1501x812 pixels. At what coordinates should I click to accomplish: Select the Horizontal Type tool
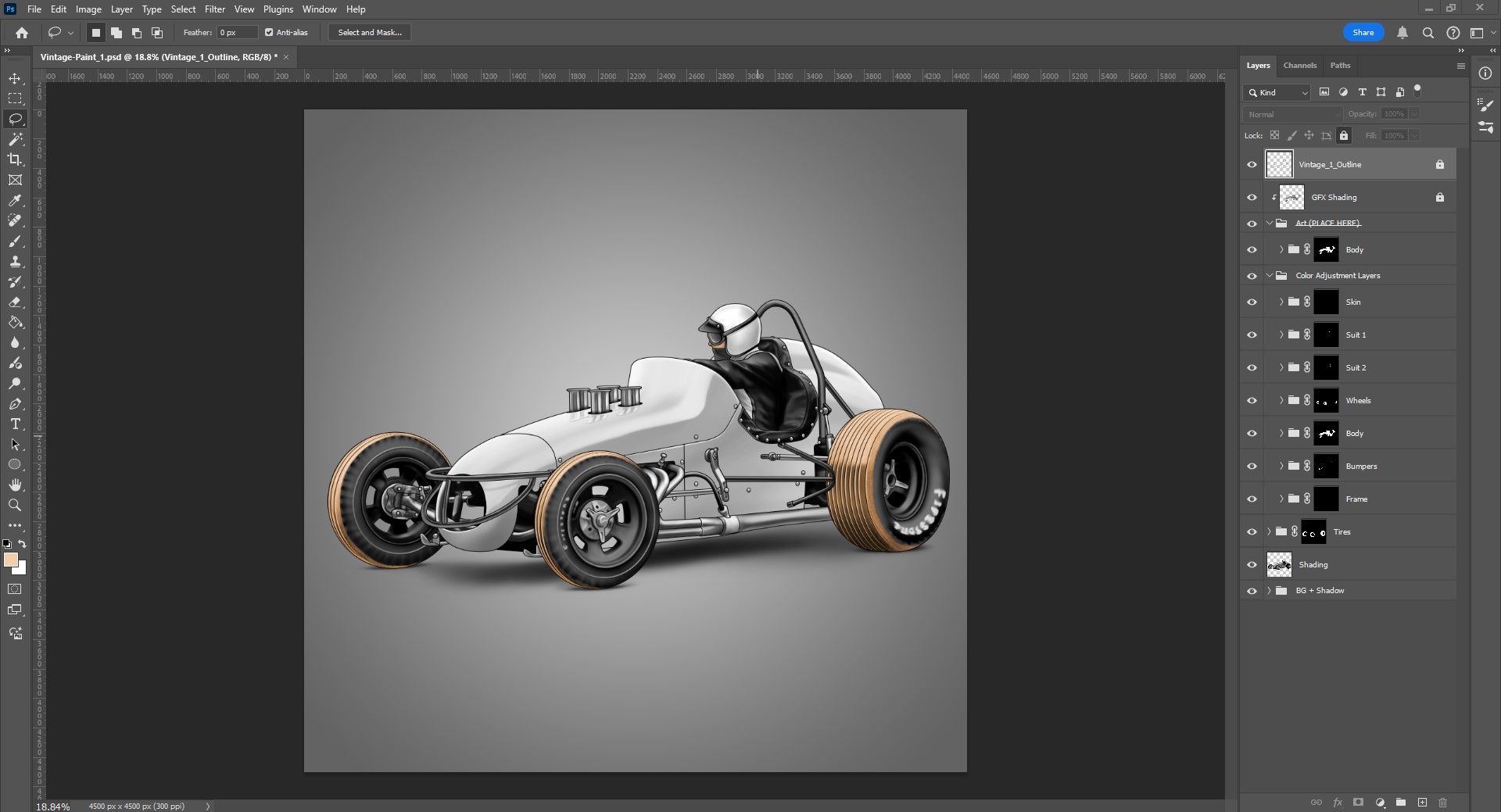15,424
